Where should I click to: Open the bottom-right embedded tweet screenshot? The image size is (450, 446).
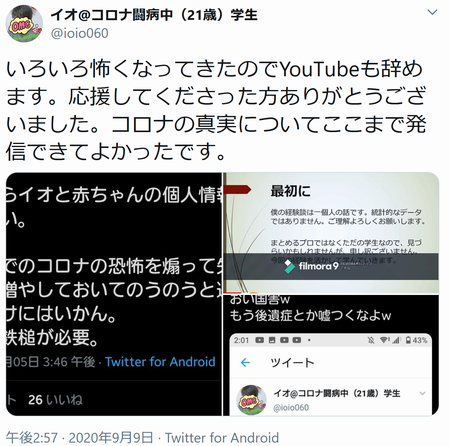(331, 356)
